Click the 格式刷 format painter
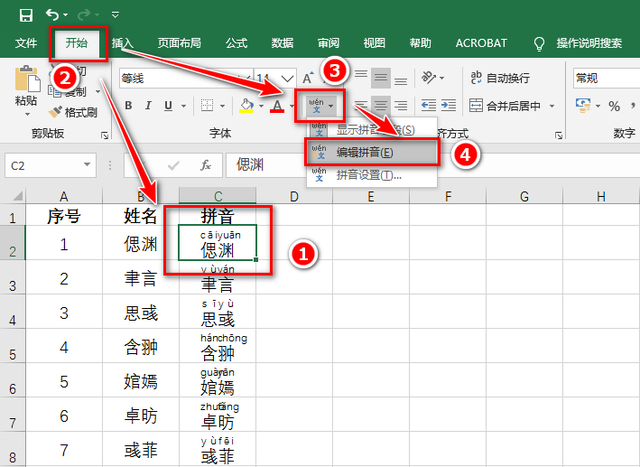640x467 pixels. click(73, 112)
